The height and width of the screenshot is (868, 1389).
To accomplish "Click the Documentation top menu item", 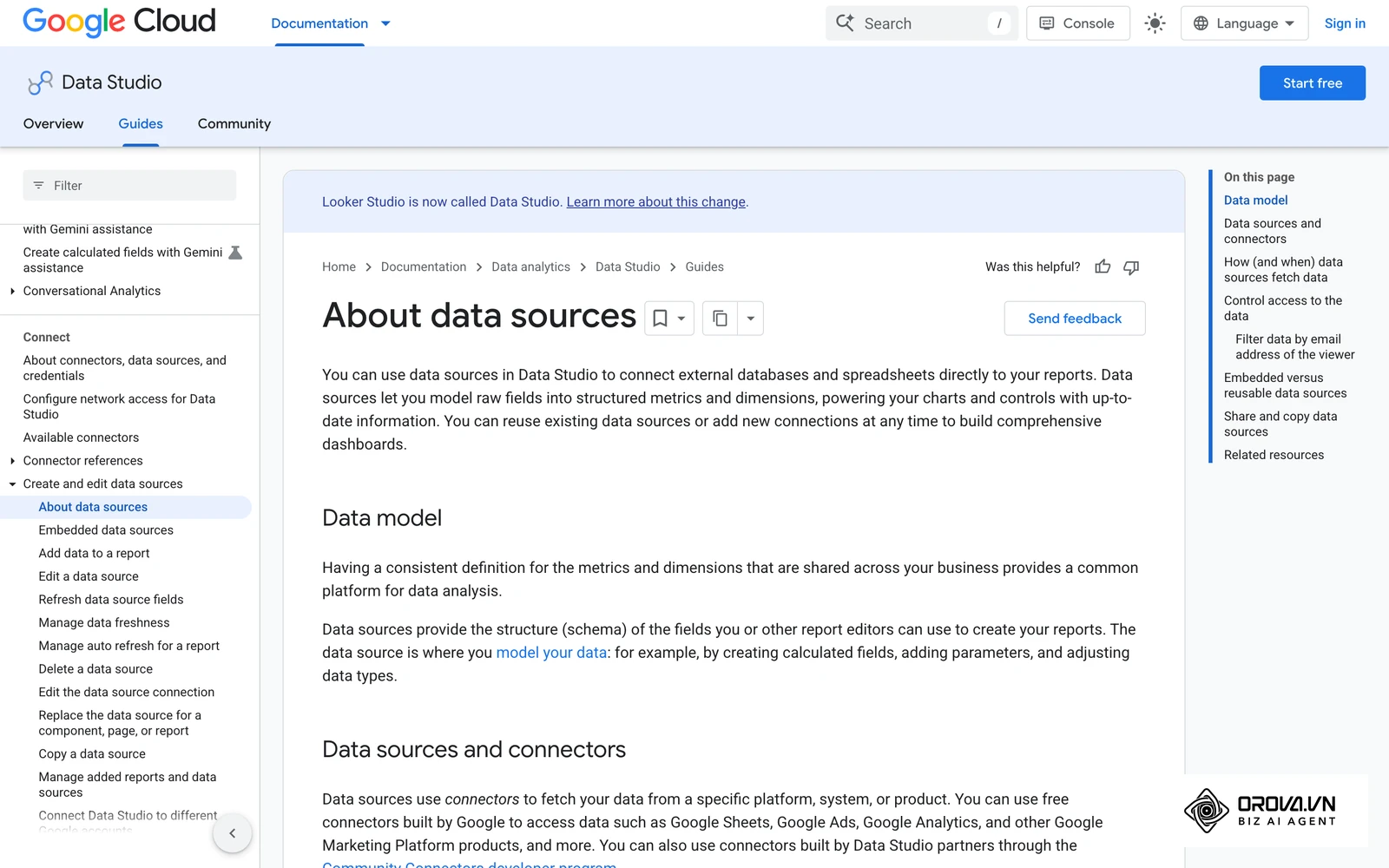I will click(x=319, y=23).
